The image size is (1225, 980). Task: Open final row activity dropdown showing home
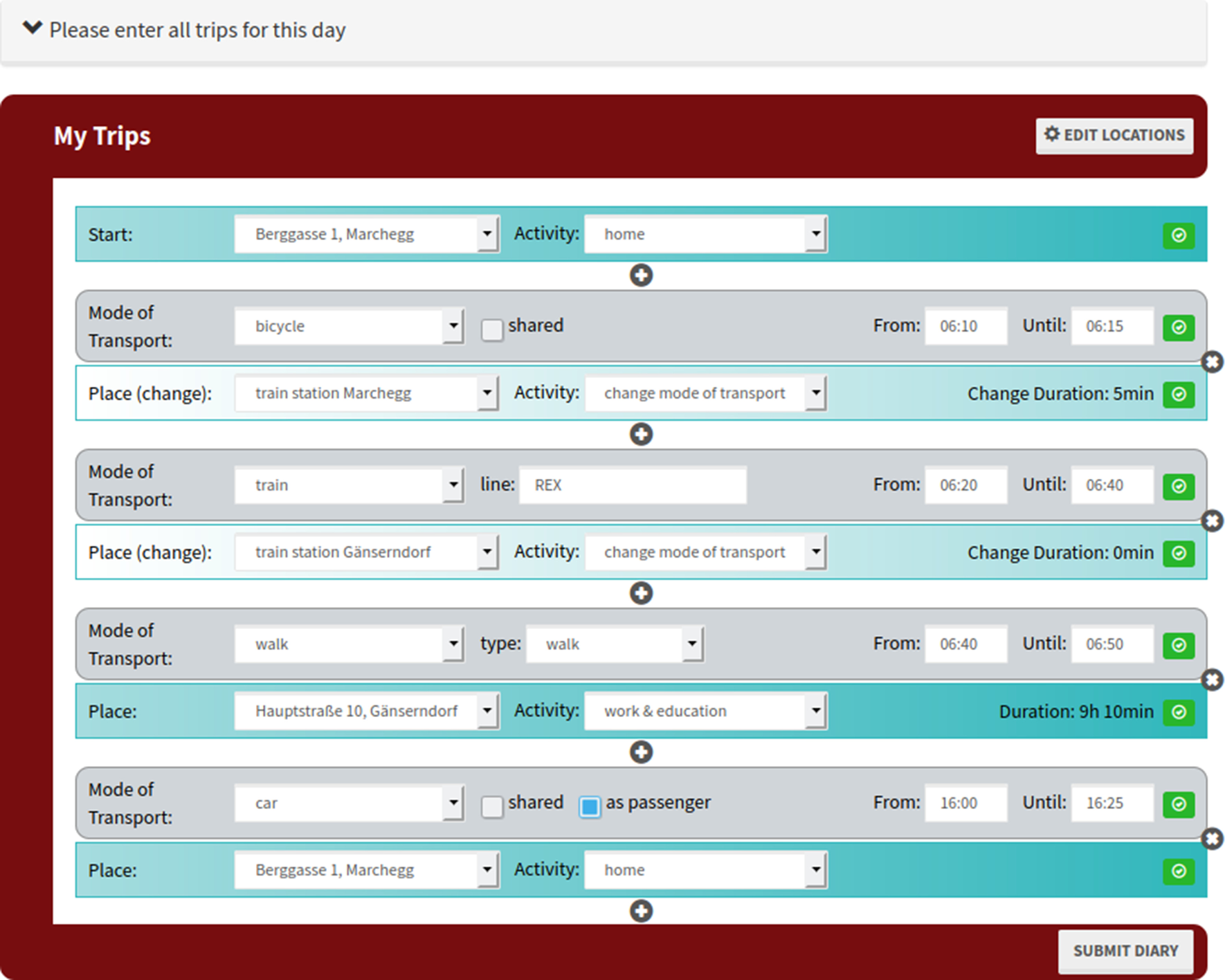[x=706, y=870]
